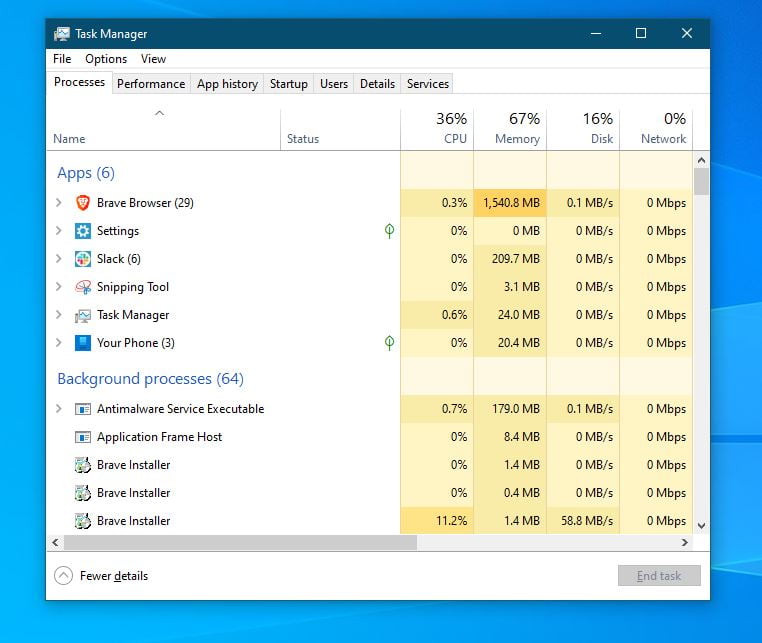Switch to the Services tab
762x643 pixels.
(428, 84)
